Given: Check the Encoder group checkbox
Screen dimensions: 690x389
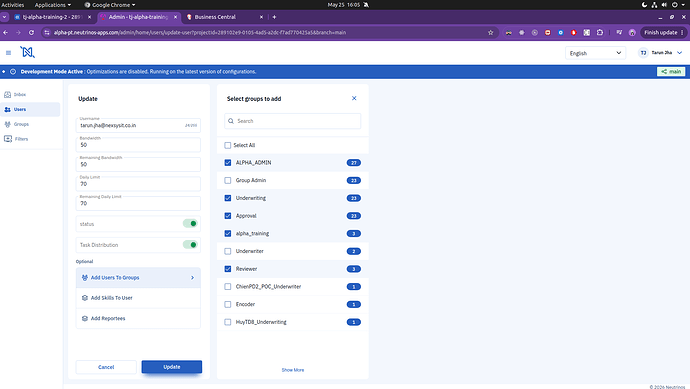Looking at the screenshot, I should (228, 305).
